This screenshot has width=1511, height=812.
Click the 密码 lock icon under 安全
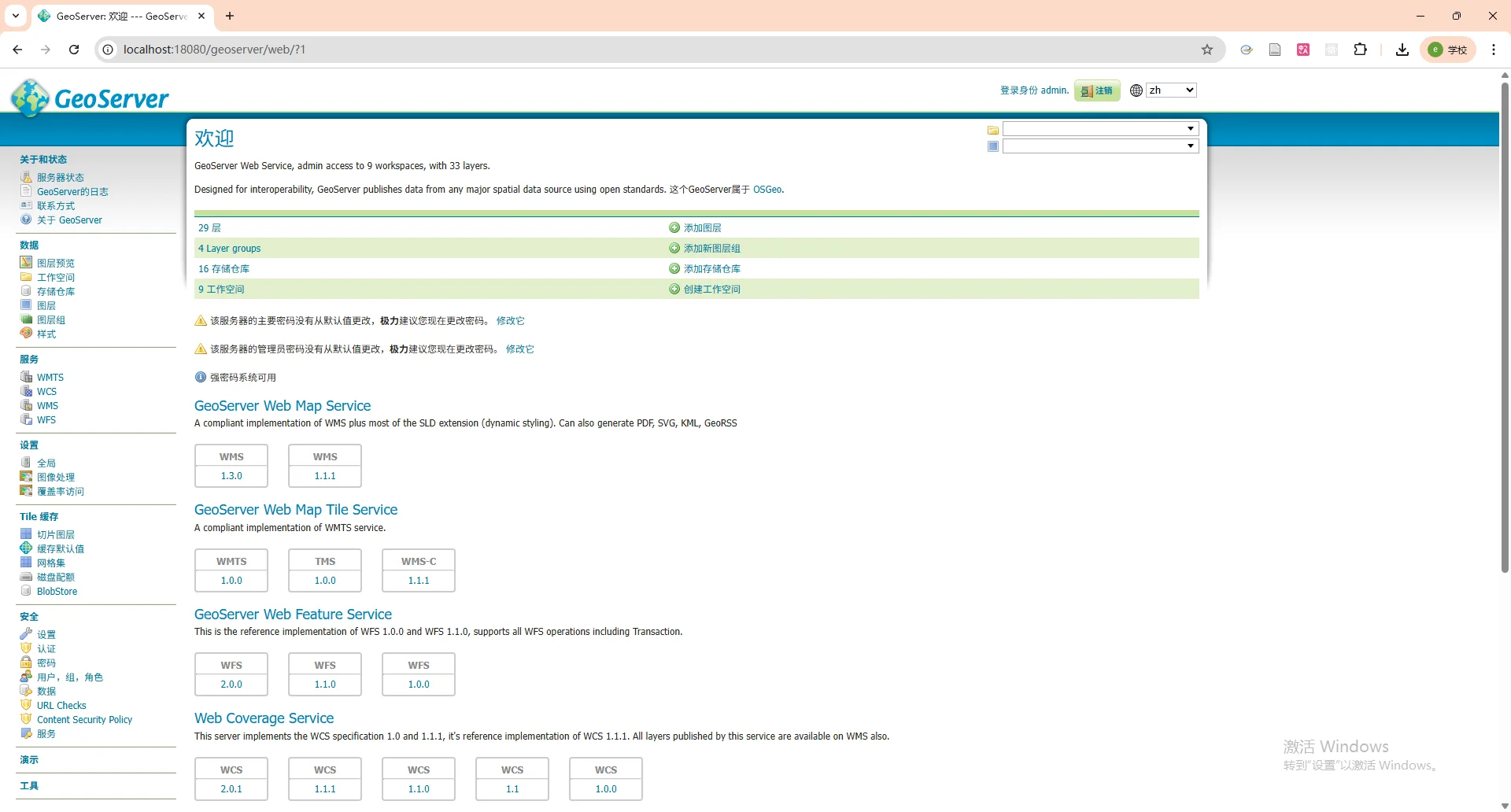[26, 663]
